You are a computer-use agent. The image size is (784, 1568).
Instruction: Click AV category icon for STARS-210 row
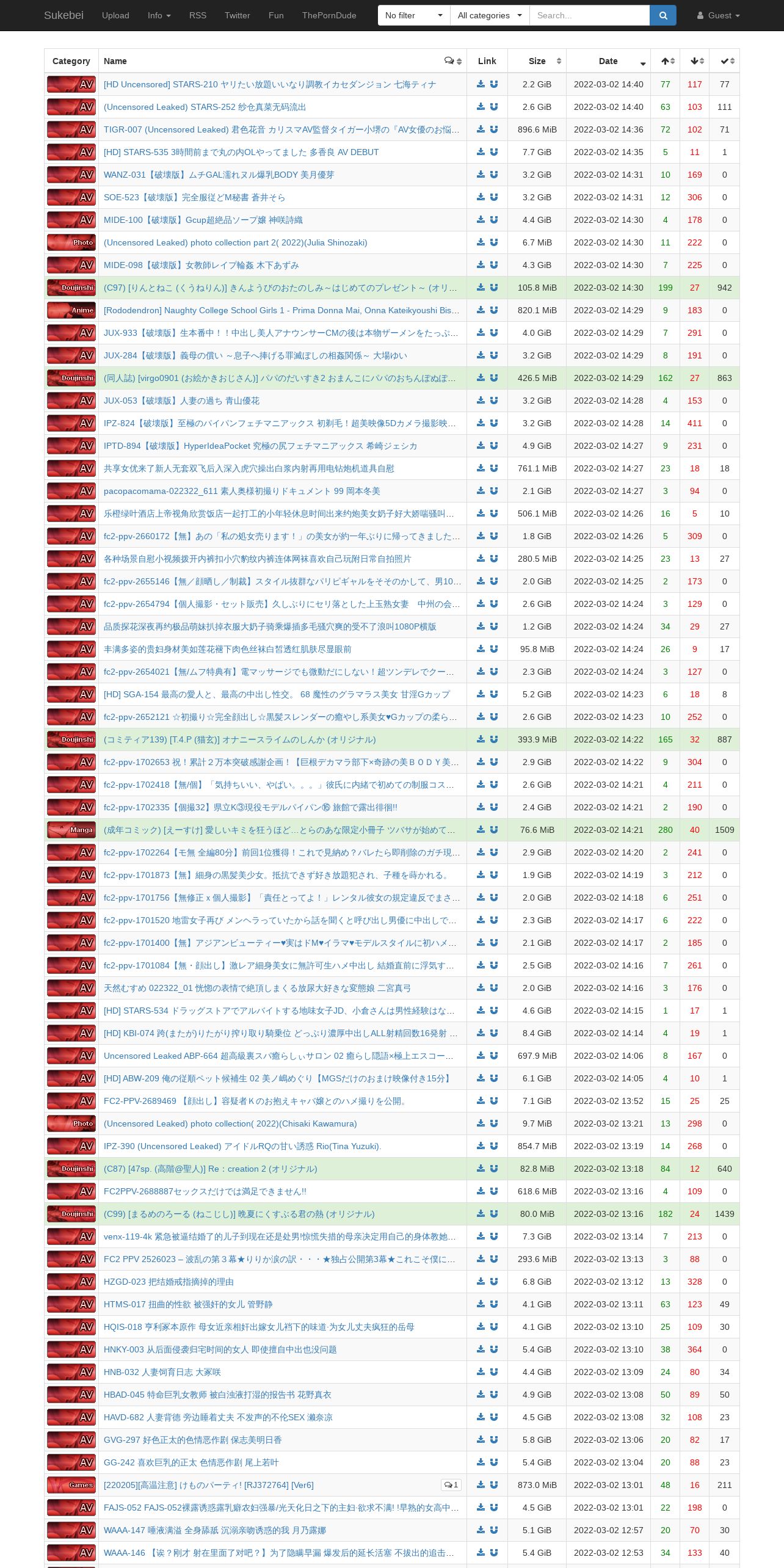tap(71, 84)
